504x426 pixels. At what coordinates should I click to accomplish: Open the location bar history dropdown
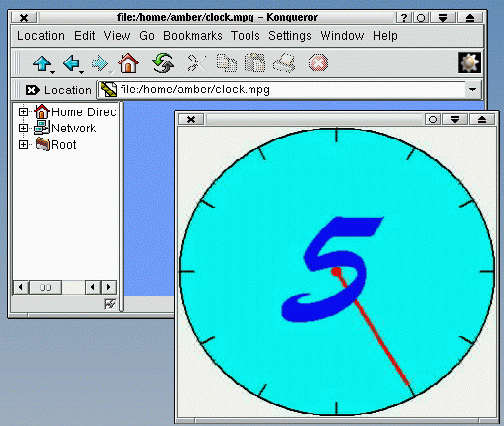coord(472,89)
